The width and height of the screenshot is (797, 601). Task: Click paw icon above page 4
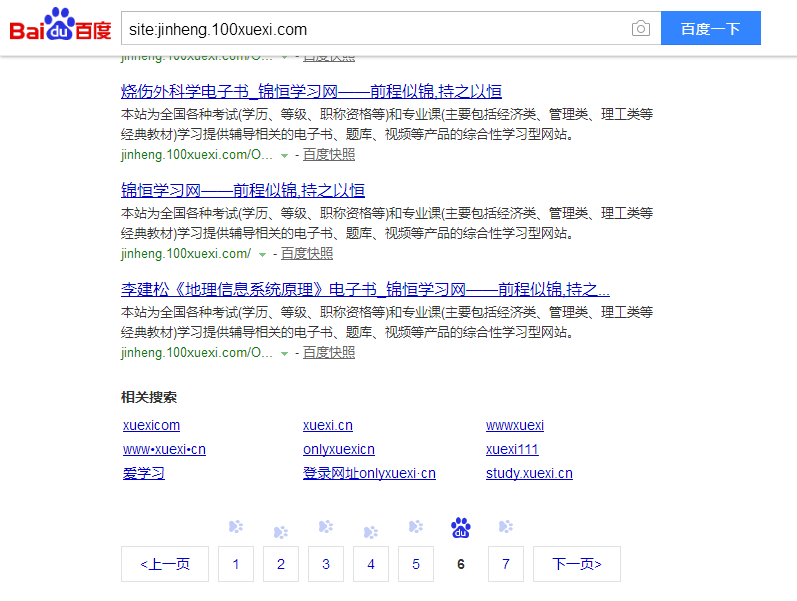pyautogui.click(x=371, y=532)
